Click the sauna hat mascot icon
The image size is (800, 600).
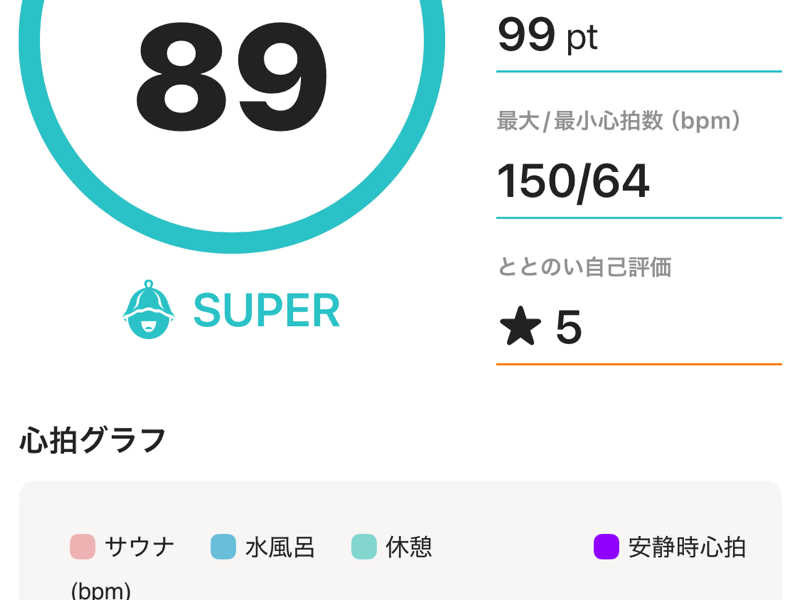pyautogui.click(x=148, y=310)
